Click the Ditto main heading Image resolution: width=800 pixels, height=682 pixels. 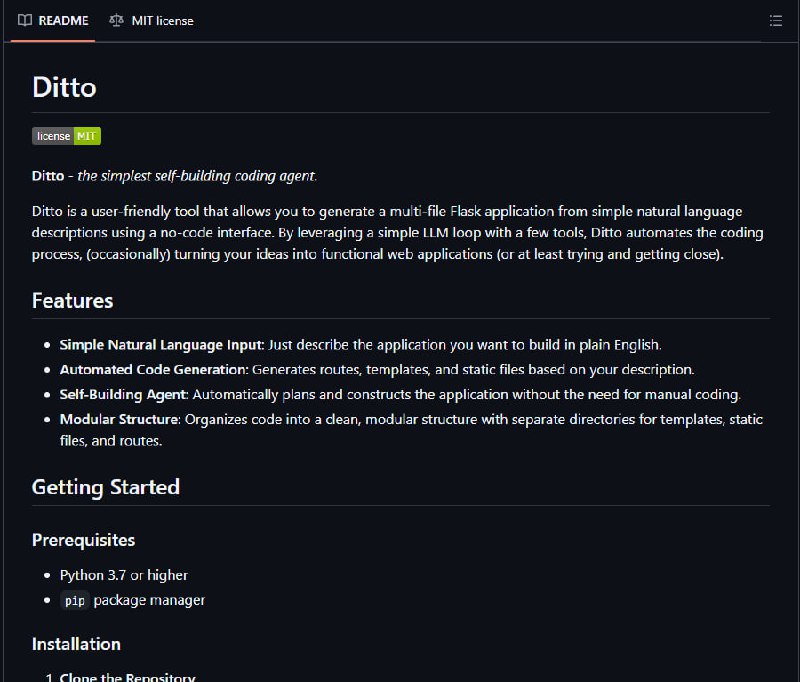point(64,87)
